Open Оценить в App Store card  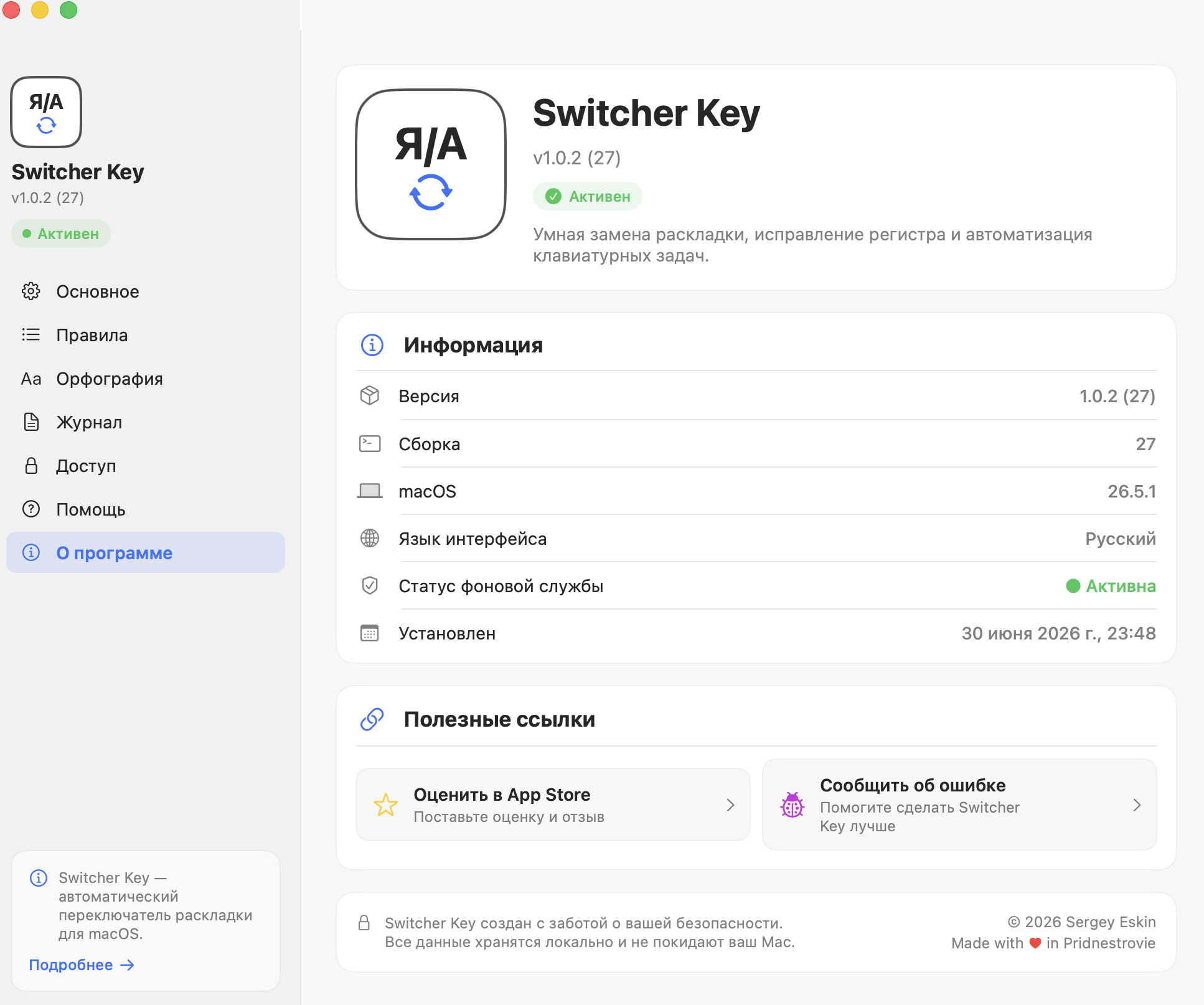pyautogui.click(x=553, y=804)
